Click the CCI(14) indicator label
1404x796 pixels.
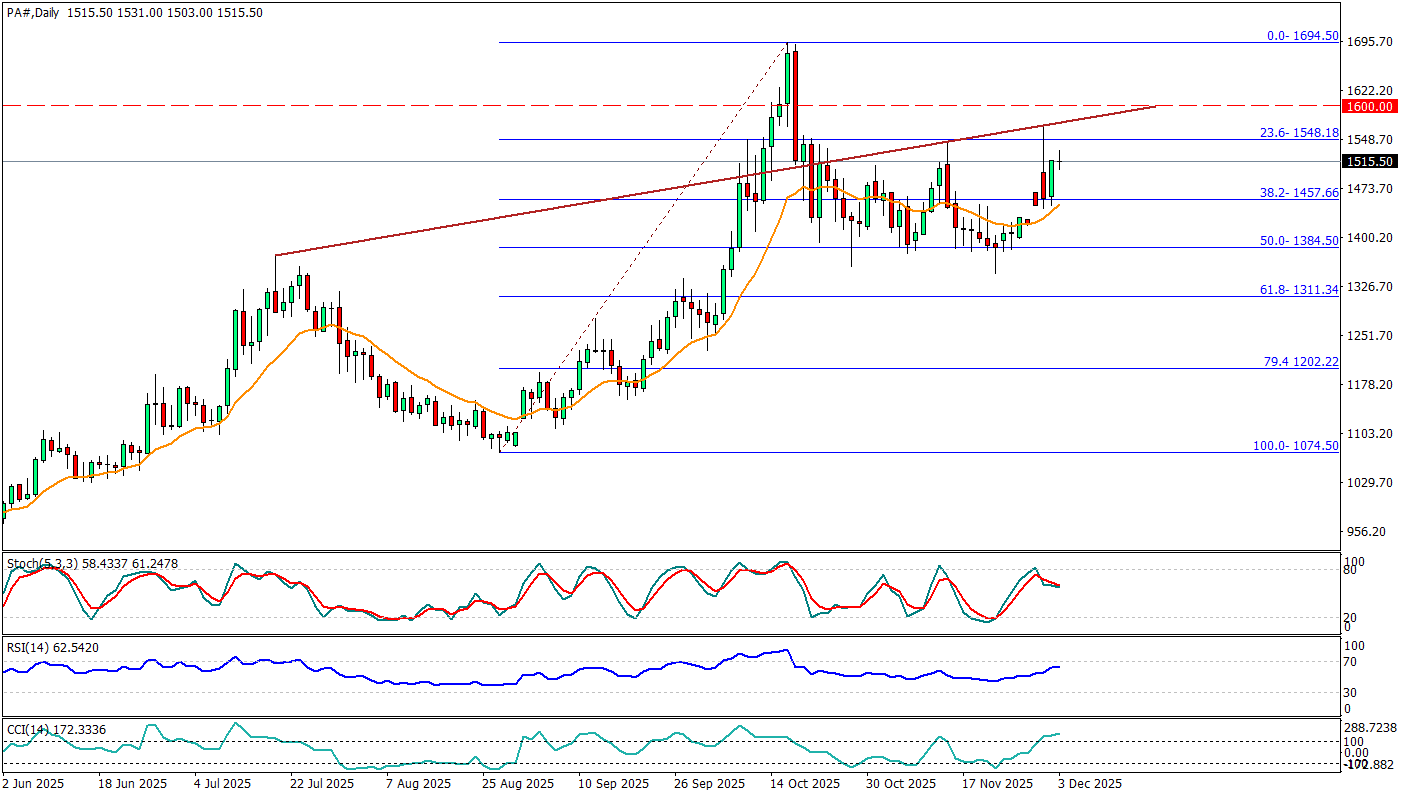point(27,728)
